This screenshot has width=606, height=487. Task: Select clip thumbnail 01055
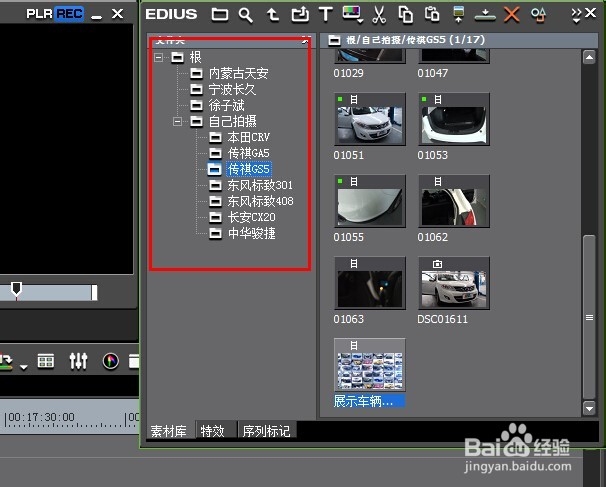pyautogui.click(x=370, y=201)
